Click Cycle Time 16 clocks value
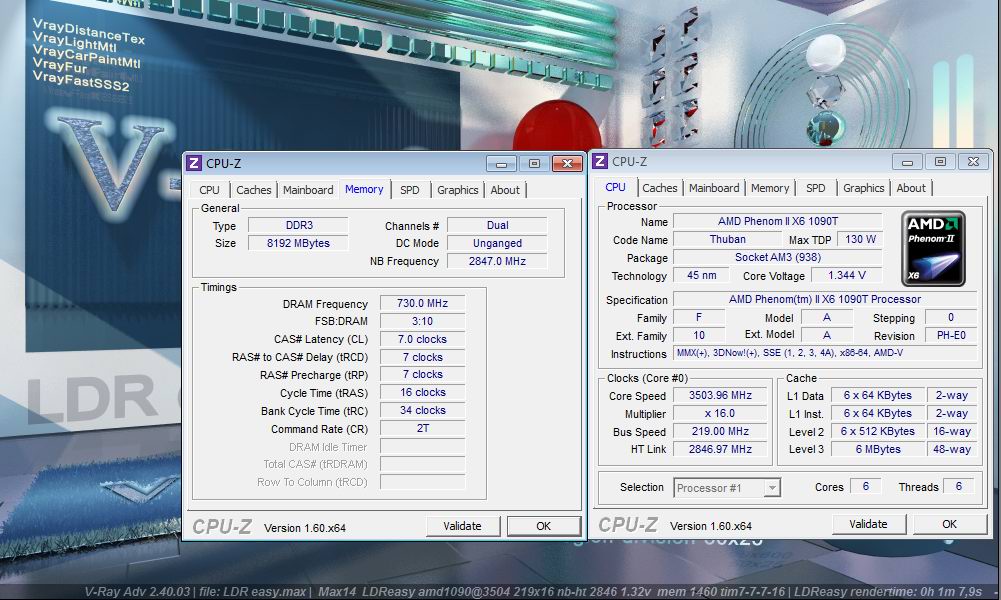The width and height of the screenshot is (1001, 600). (423, 393)
